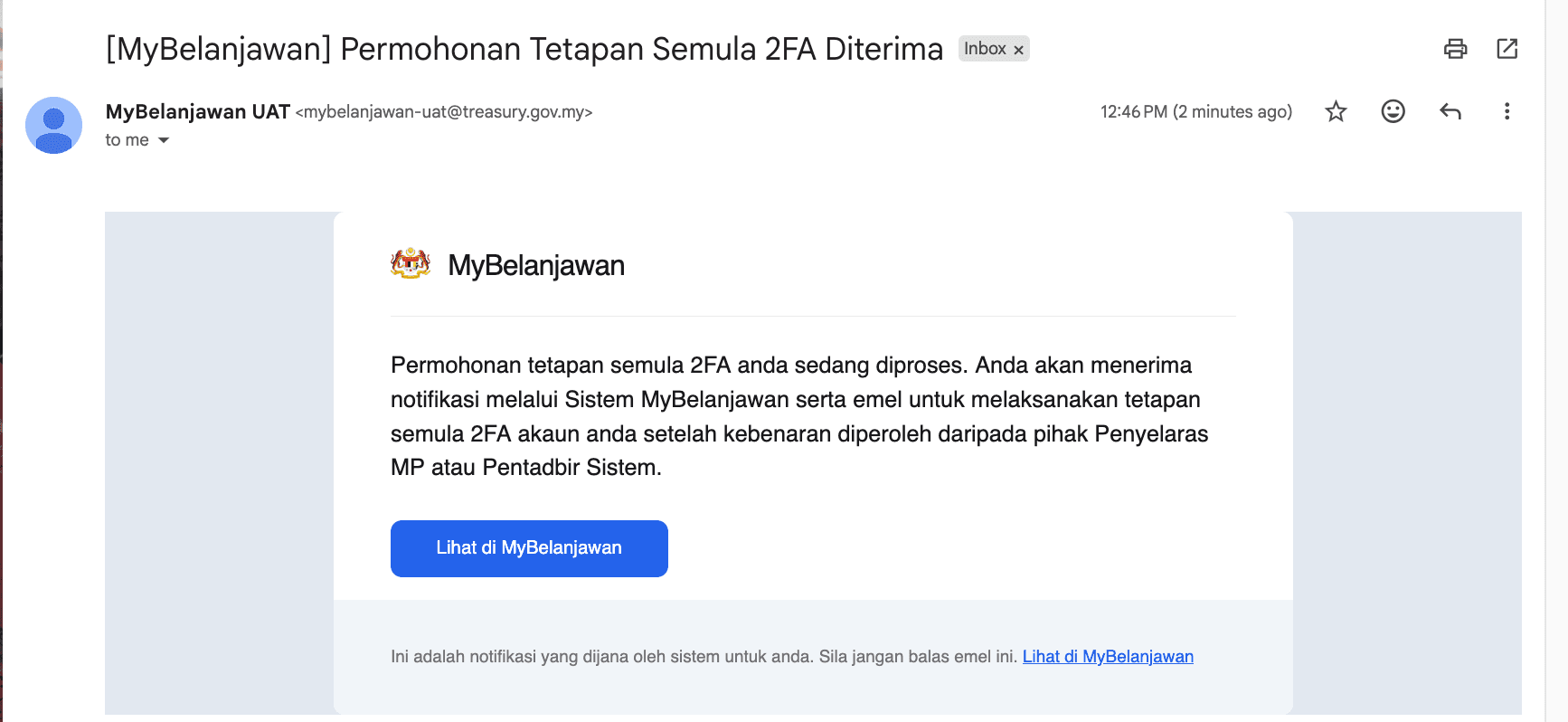Click the Malaysian coat of arms logo
This screenshot has height=722, width=1568.
pyautogui.click(x=411, y=264)
